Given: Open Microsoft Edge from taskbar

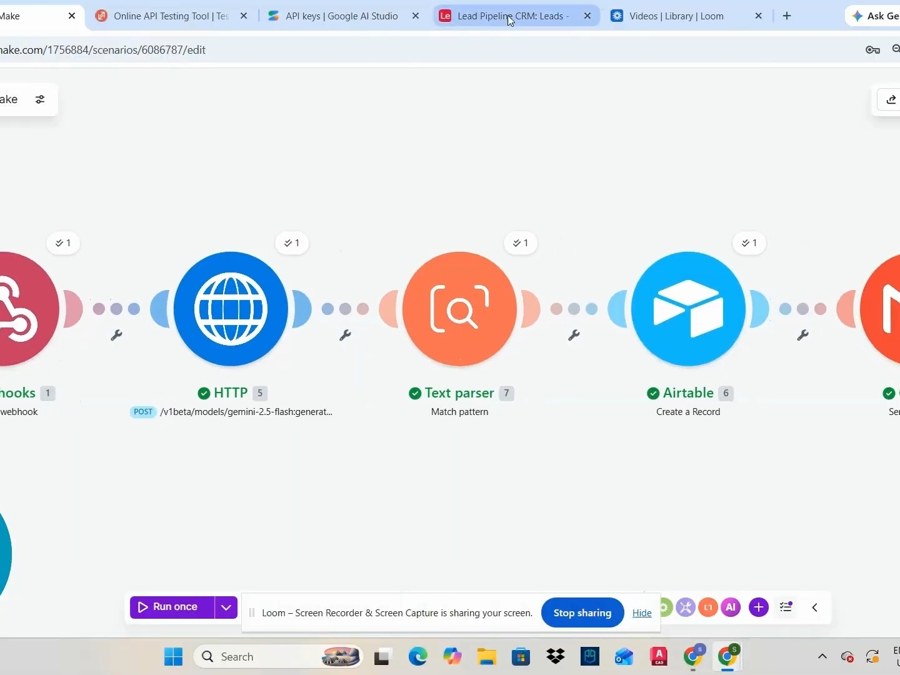Looking at the screenshot, I should pos(417,655).
